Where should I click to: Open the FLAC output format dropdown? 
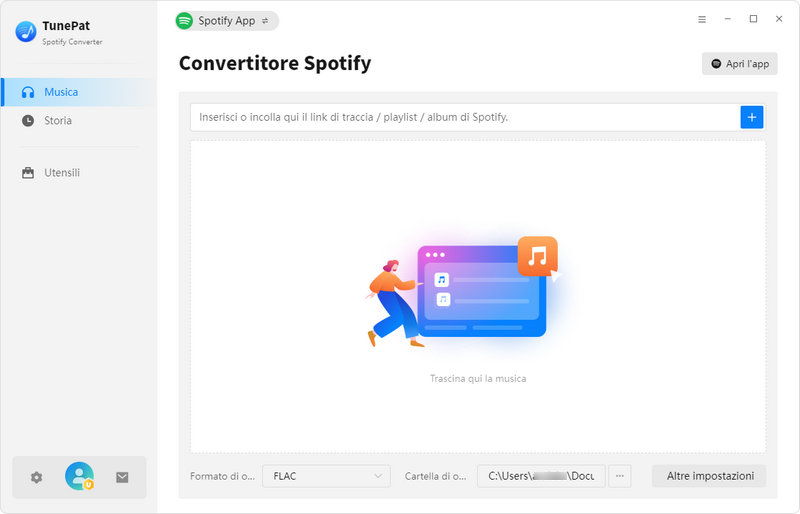pos(327,476)
